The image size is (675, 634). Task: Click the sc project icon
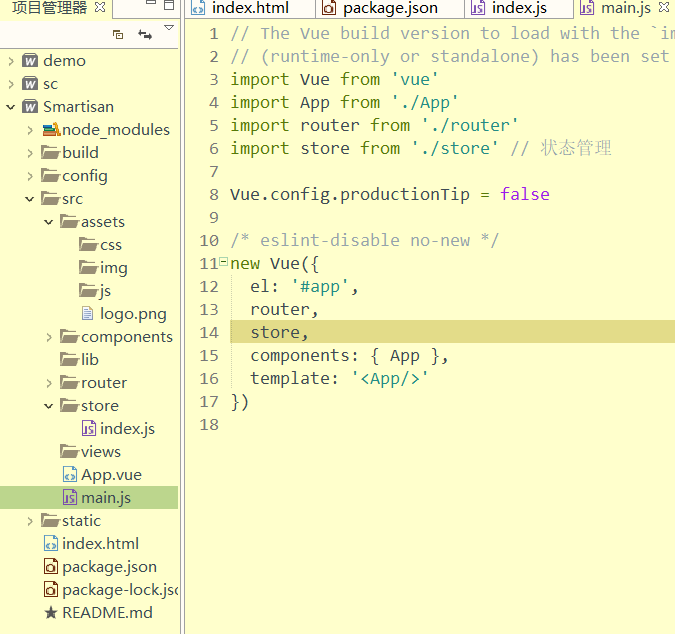tap(30, 84)
